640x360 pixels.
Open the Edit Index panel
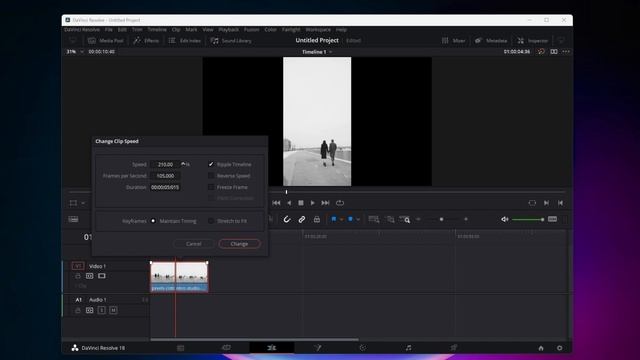[184, 40]
